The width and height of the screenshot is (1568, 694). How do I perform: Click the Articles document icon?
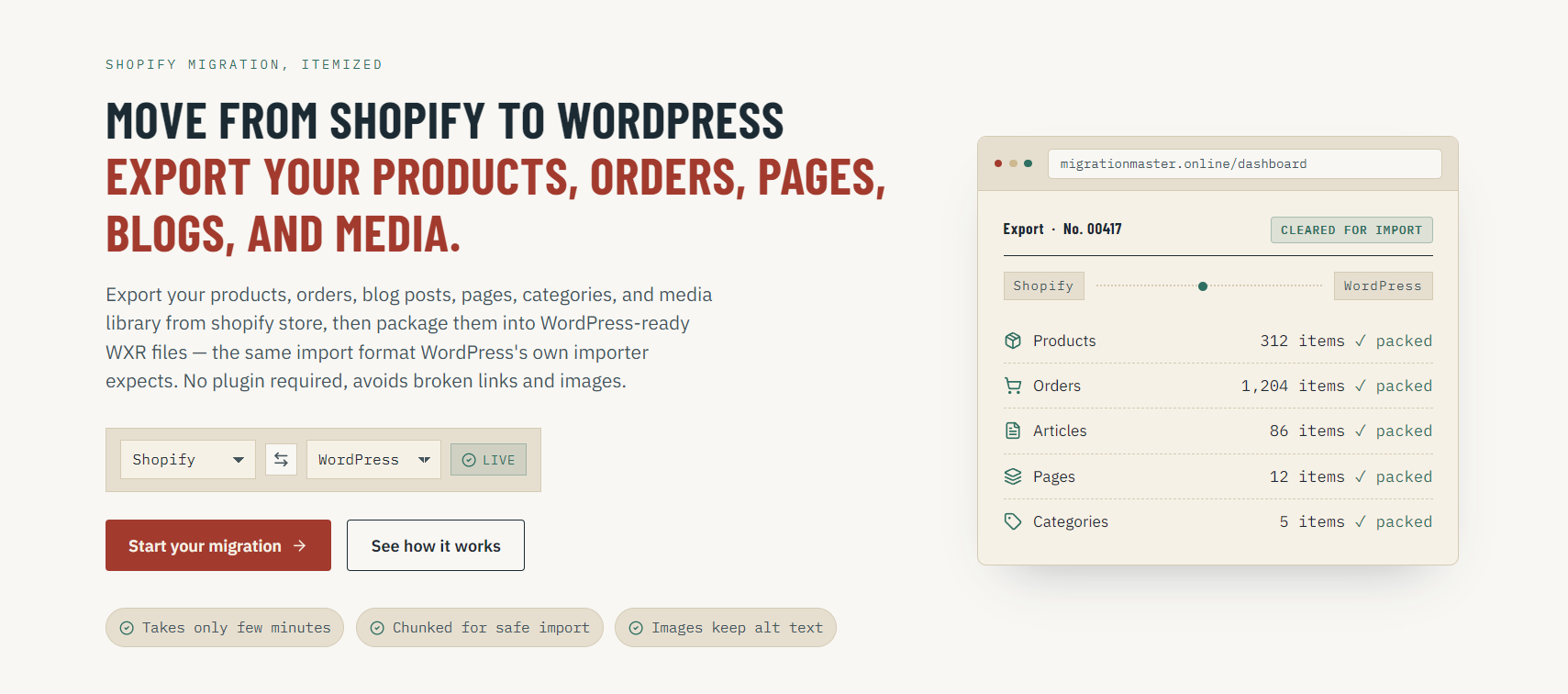tap(1013, 431)
